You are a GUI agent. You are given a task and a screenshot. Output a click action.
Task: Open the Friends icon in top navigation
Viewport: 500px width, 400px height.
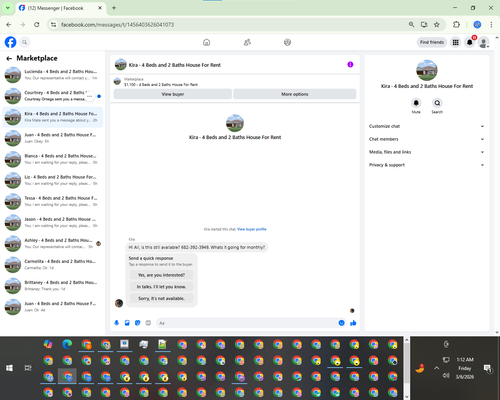[x=247, y=42]
